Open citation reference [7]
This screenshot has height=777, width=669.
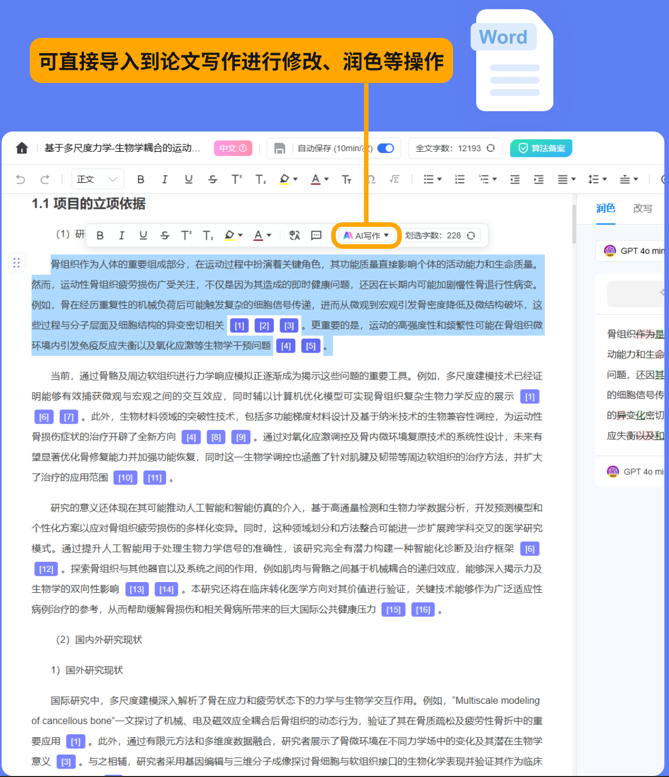69,417
